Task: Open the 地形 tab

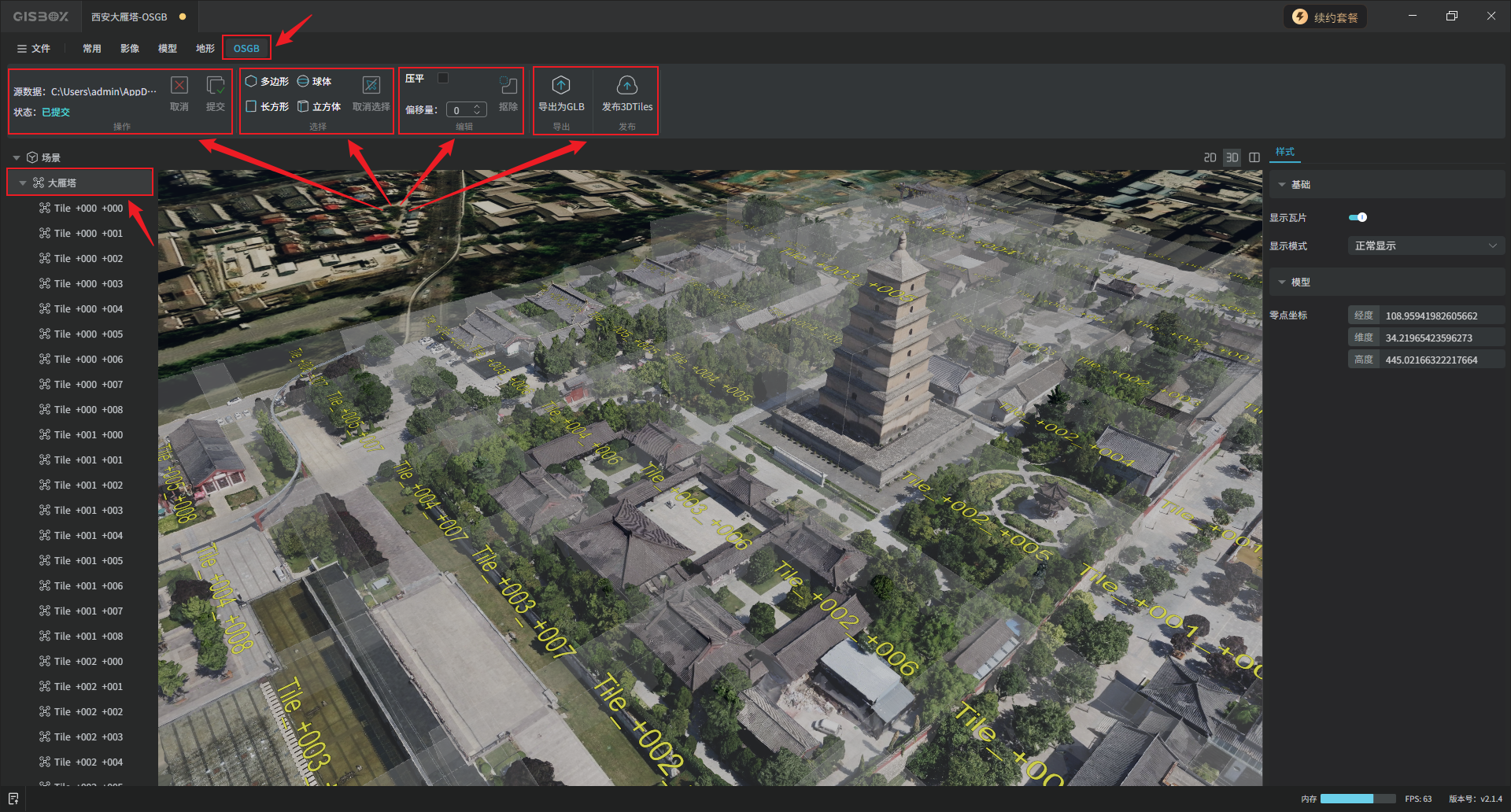Action: click(x=205, y=48)
